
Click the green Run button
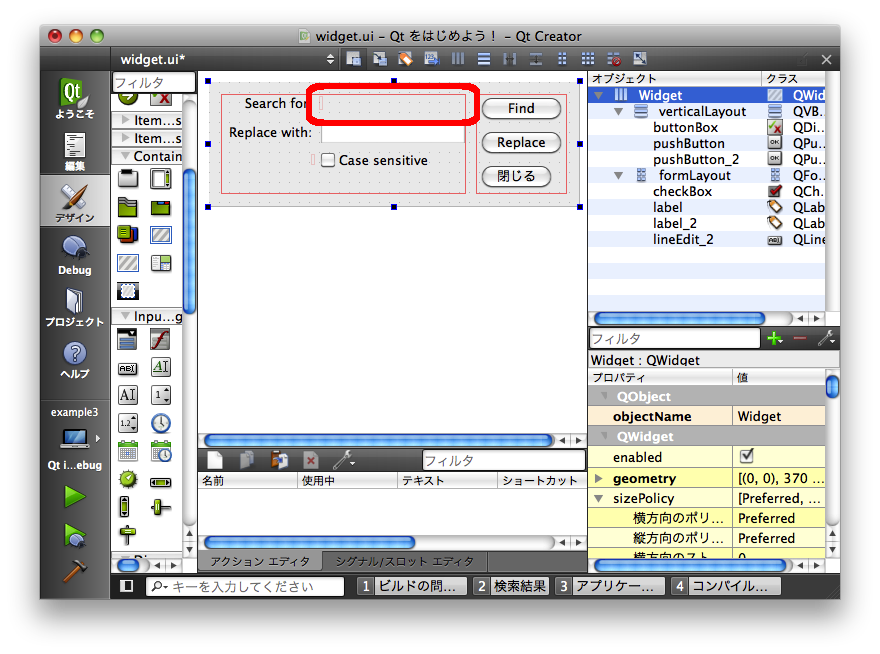click(x=74, y=496)
